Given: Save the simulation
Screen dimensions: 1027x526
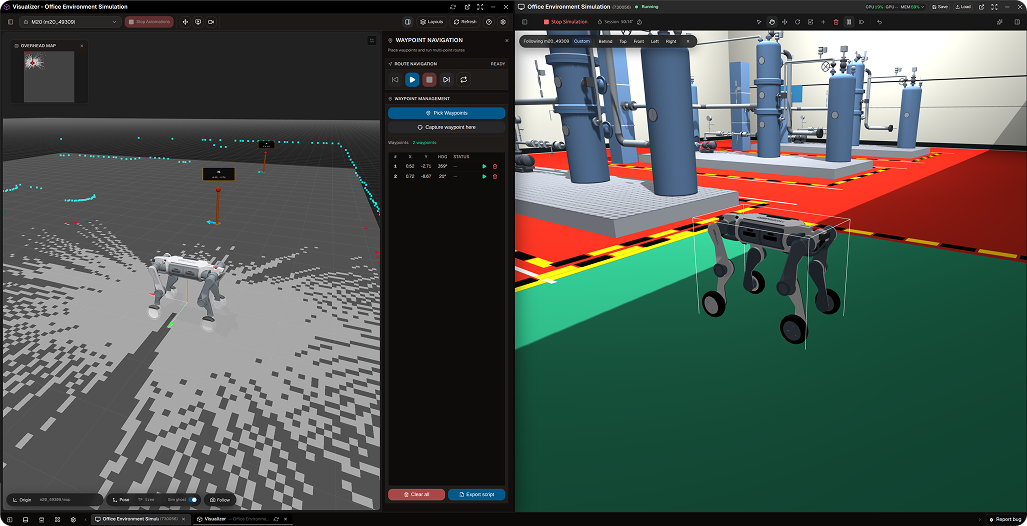Looking at the screenshot, I should pyautogui.click(x=941, y=7).
